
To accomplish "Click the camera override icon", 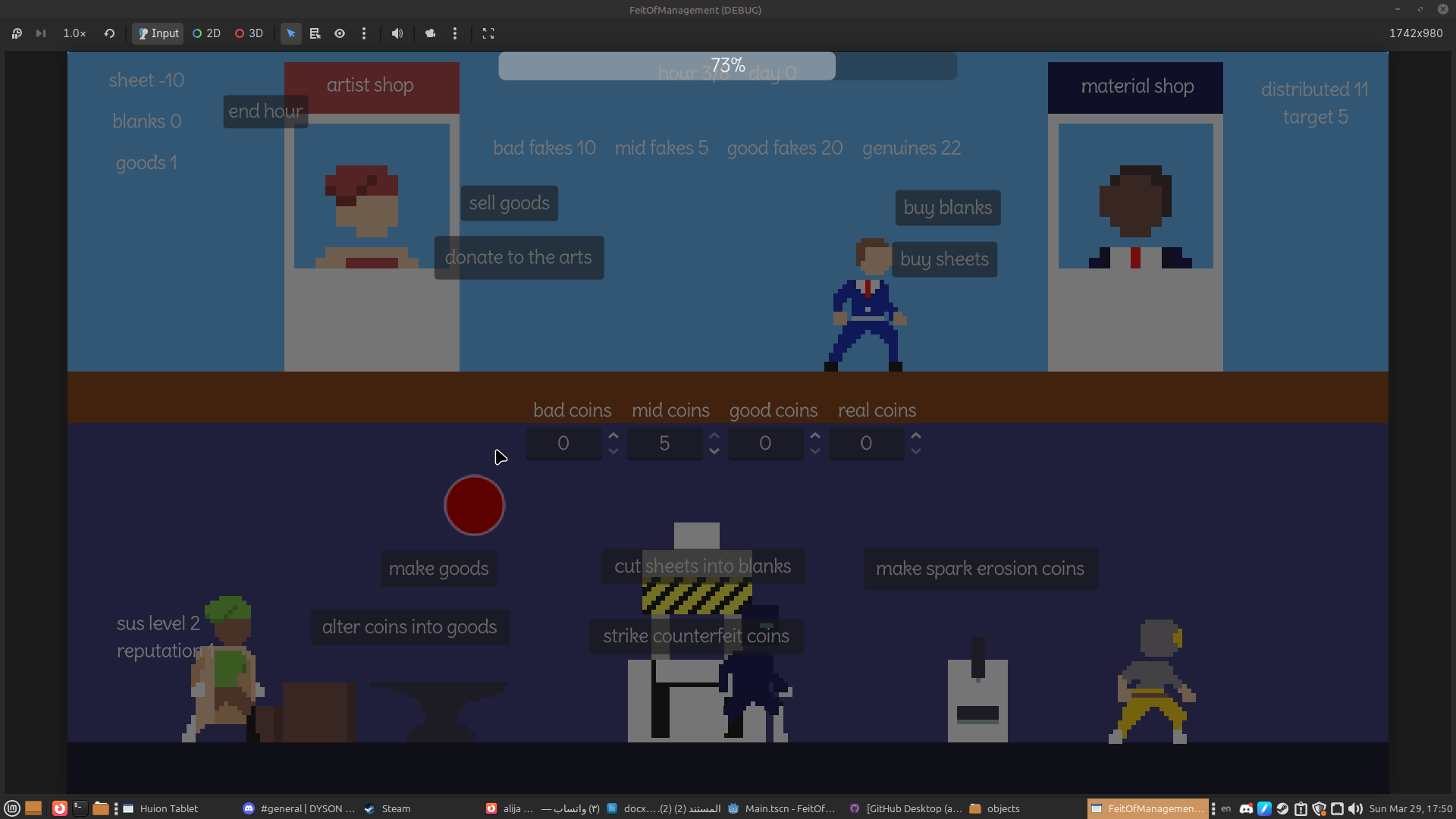I will (x=431, y=33).
